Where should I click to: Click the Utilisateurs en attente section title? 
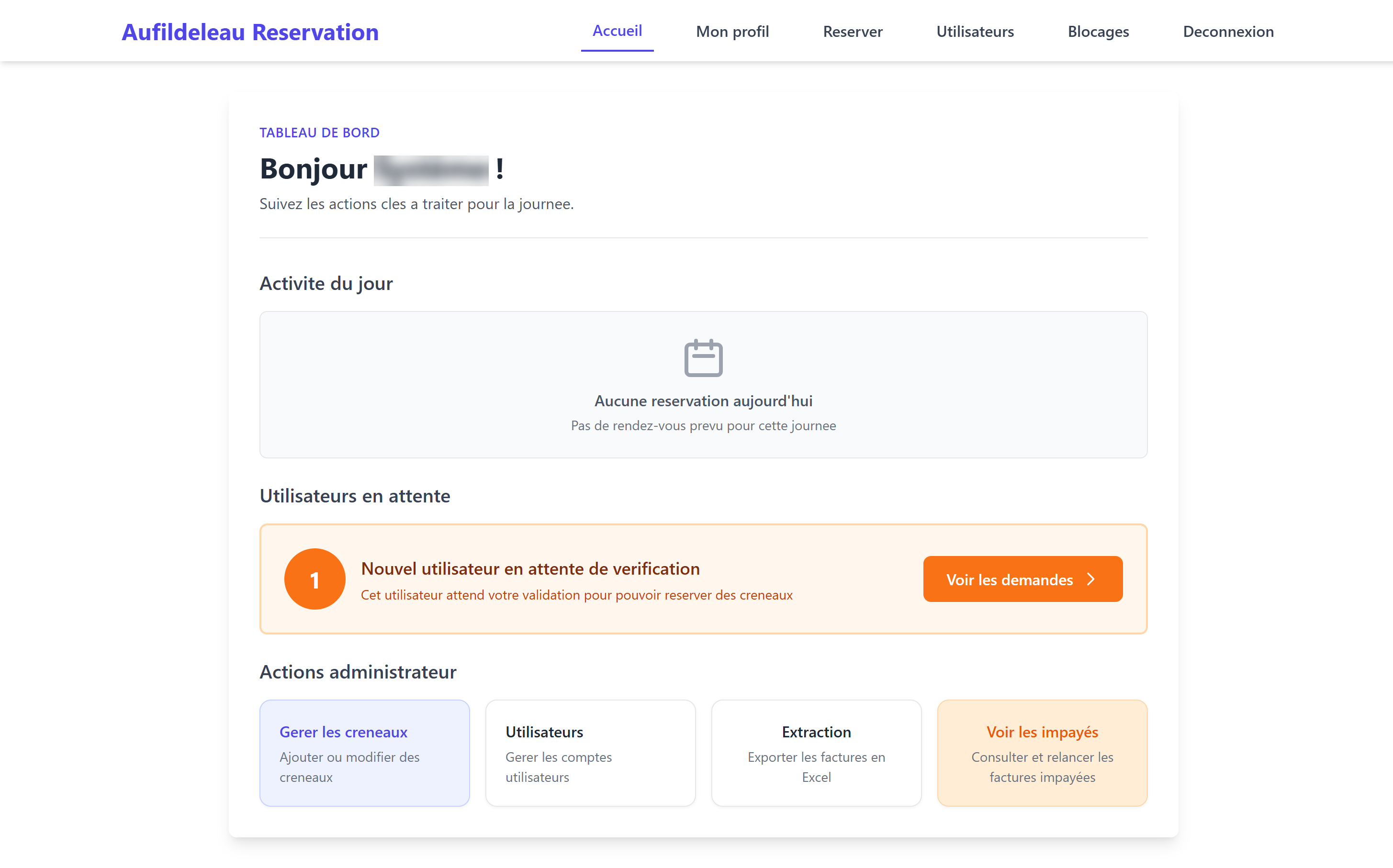pos(355,495)
